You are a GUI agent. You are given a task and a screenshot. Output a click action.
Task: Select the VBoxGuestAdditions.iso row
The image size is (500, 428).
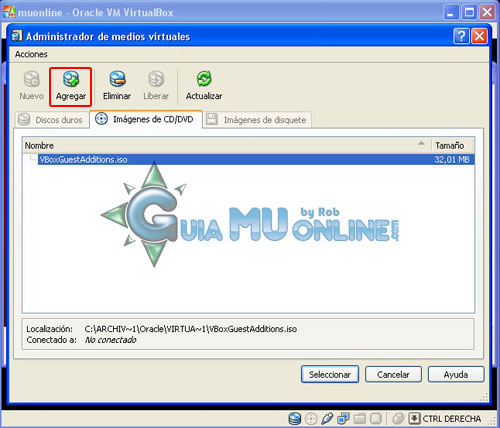tap(249, 159)
